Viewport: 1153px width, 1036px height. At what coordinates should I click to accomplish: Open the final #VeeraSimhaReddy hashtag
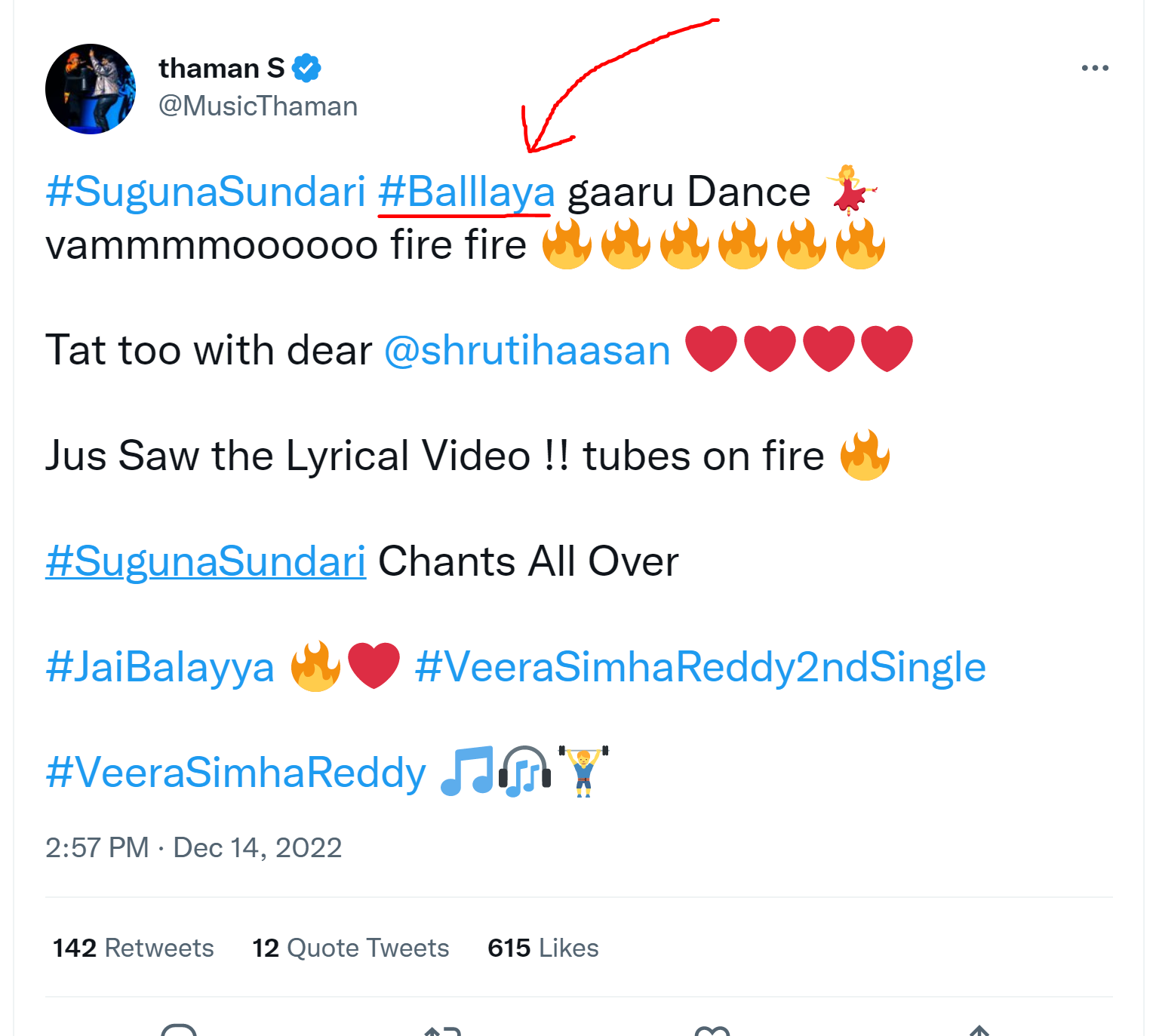pyautogui.click(x=236, y=773)
